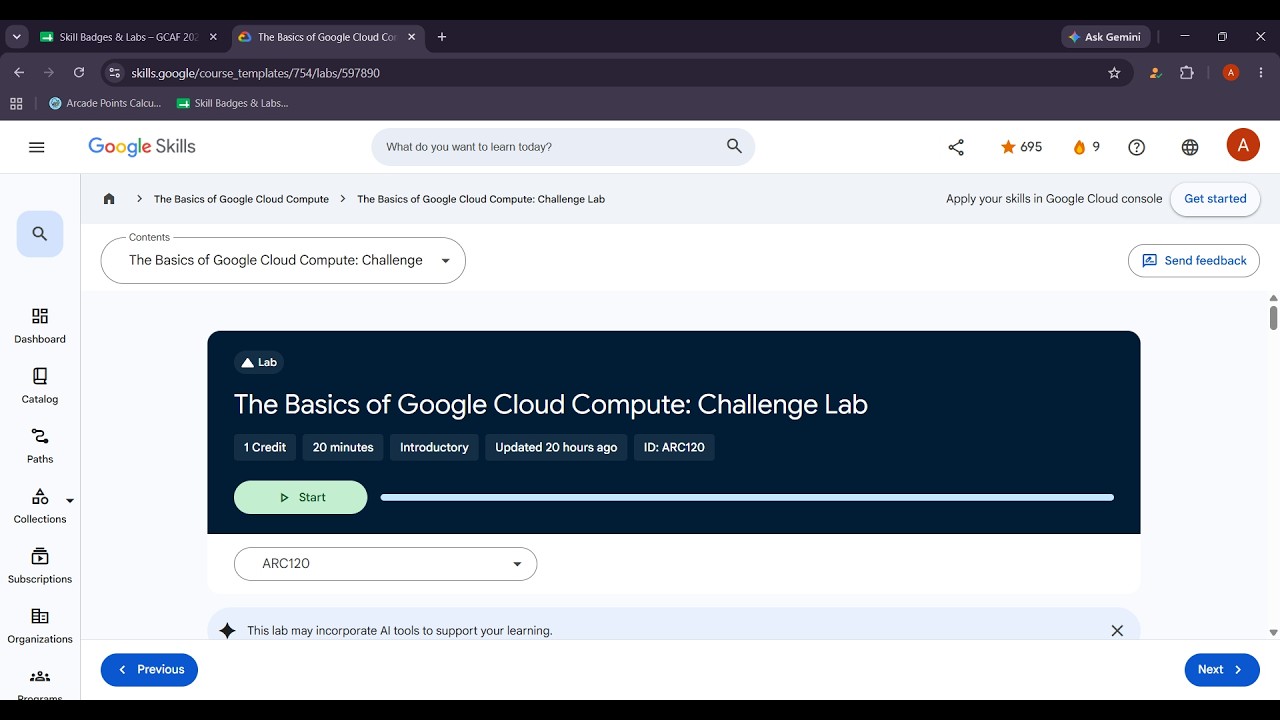This screenshot has height=720, width=1280.
Task: Open the flame streak counter 9
Action: point(1086,147)
